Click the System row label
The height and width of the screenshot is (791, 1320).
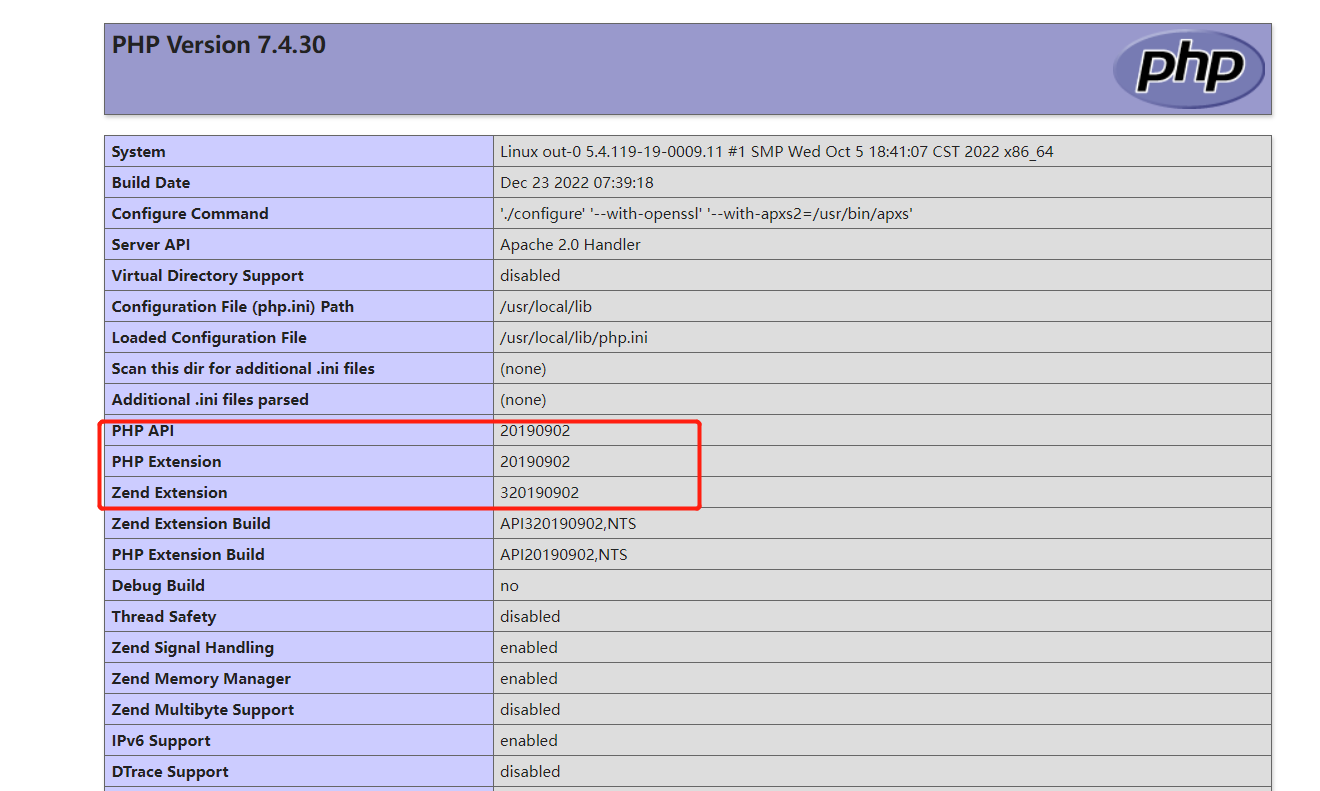pyautogui.click(x=139, y=152)
